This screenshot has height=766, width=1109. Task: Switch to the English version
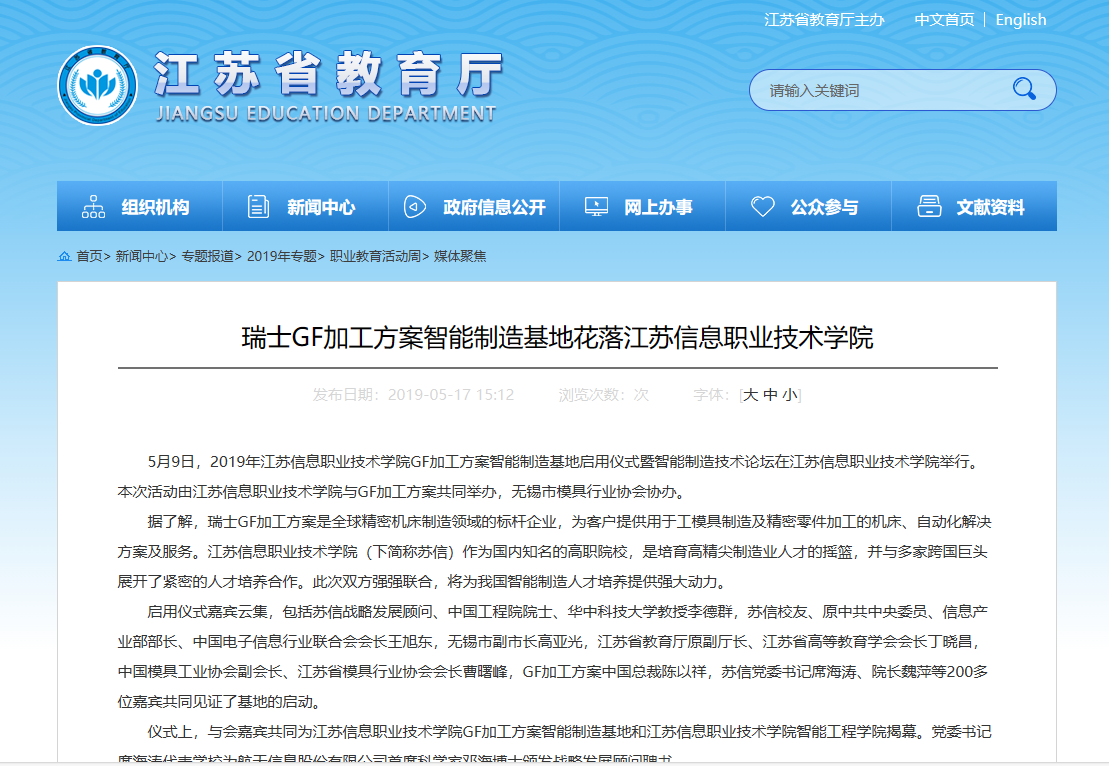pyautogui.click(x=1021, y=20)
